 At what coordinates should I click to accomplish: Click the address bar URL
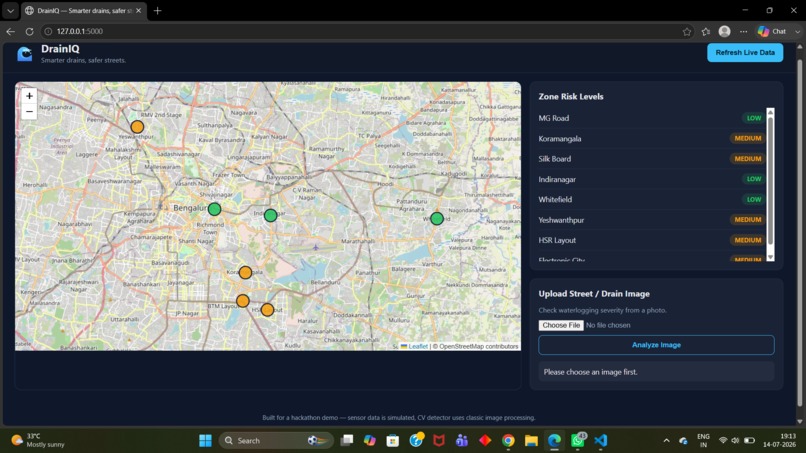pyautogui.click(x=80, y=31)
